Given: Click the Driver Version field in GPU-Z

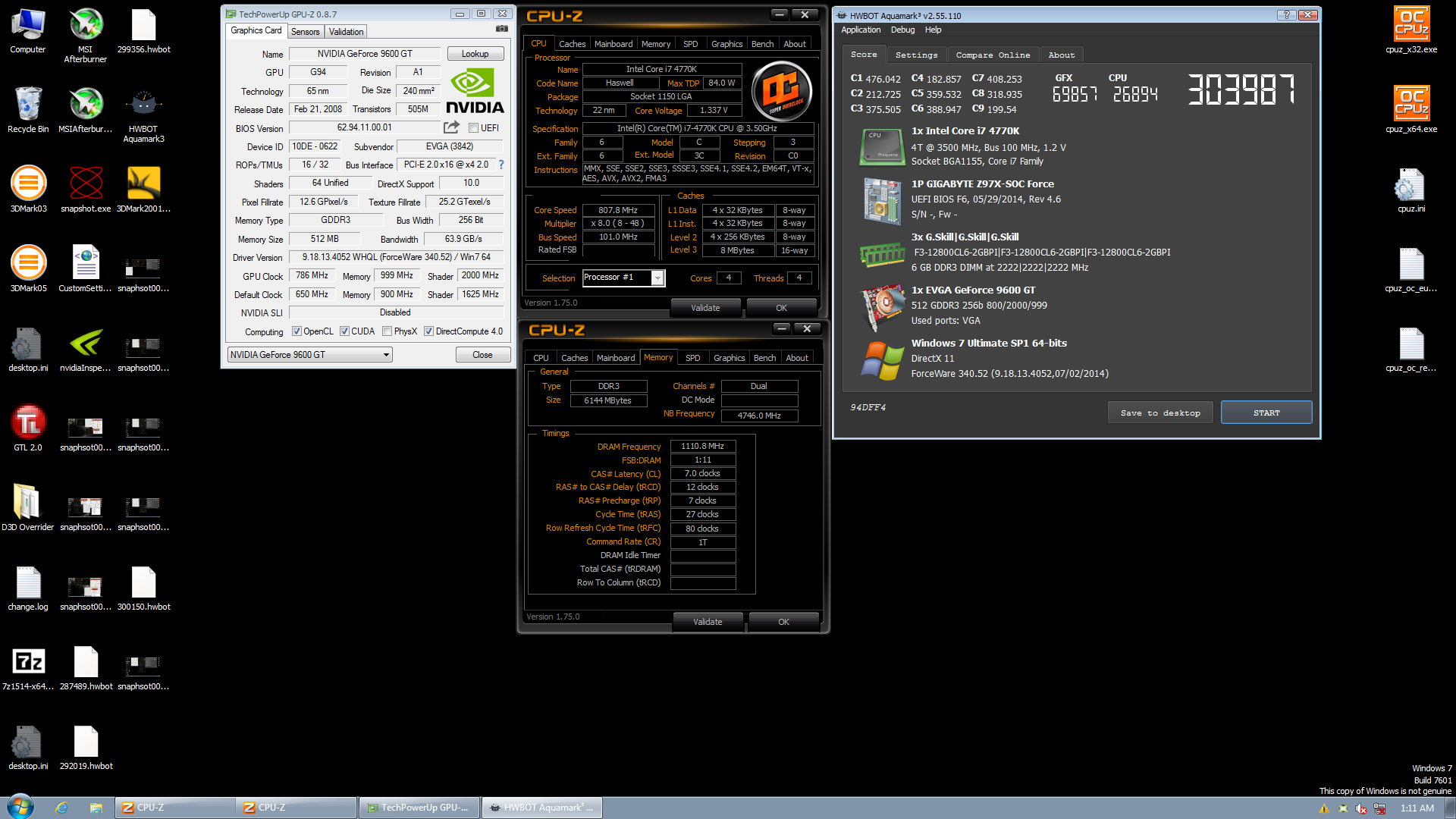Looking at the screenshot, I should (396, 257).
